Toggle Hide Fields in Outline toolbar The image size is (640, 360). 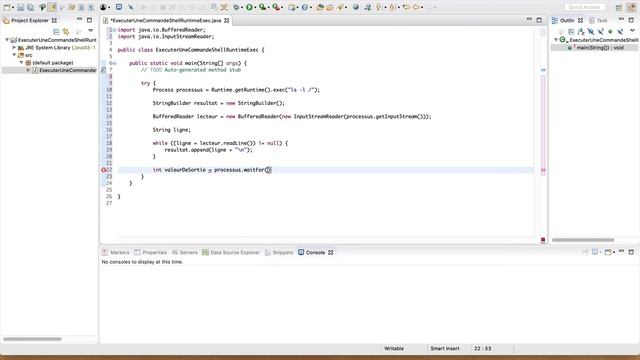591,31
